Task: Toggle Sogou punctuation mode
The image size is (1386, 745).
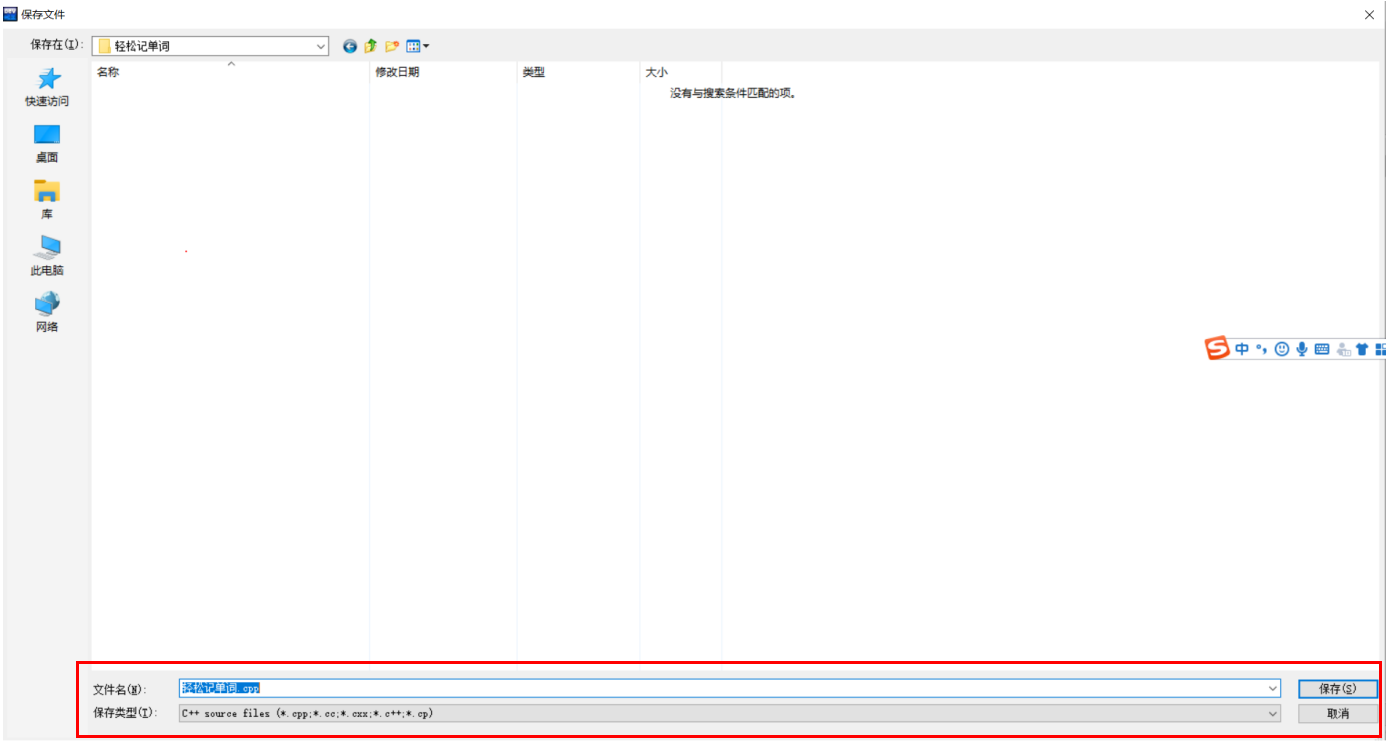Action: (x=1262, y=349)
